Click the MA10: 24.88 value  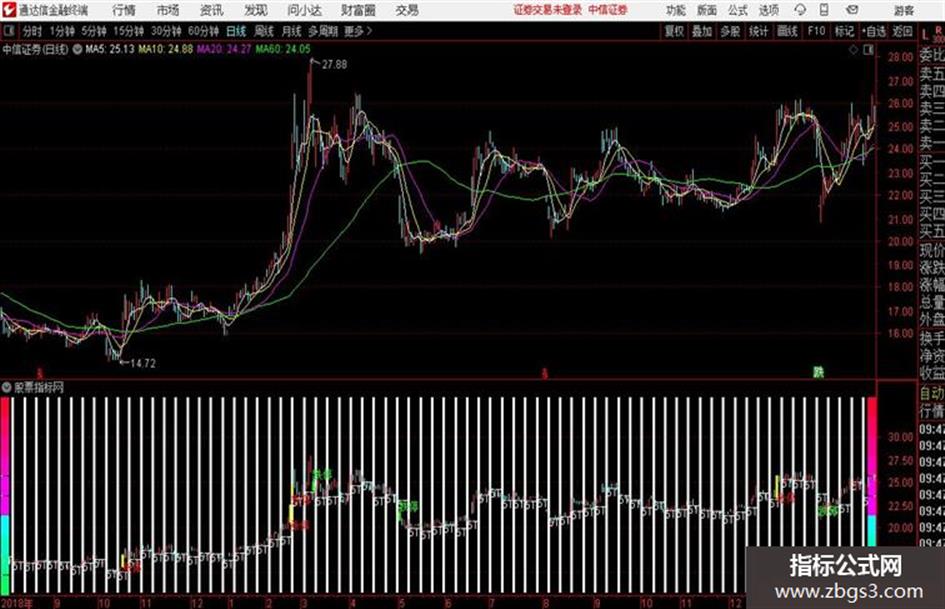pyautogui.click(x=166, y=49)
